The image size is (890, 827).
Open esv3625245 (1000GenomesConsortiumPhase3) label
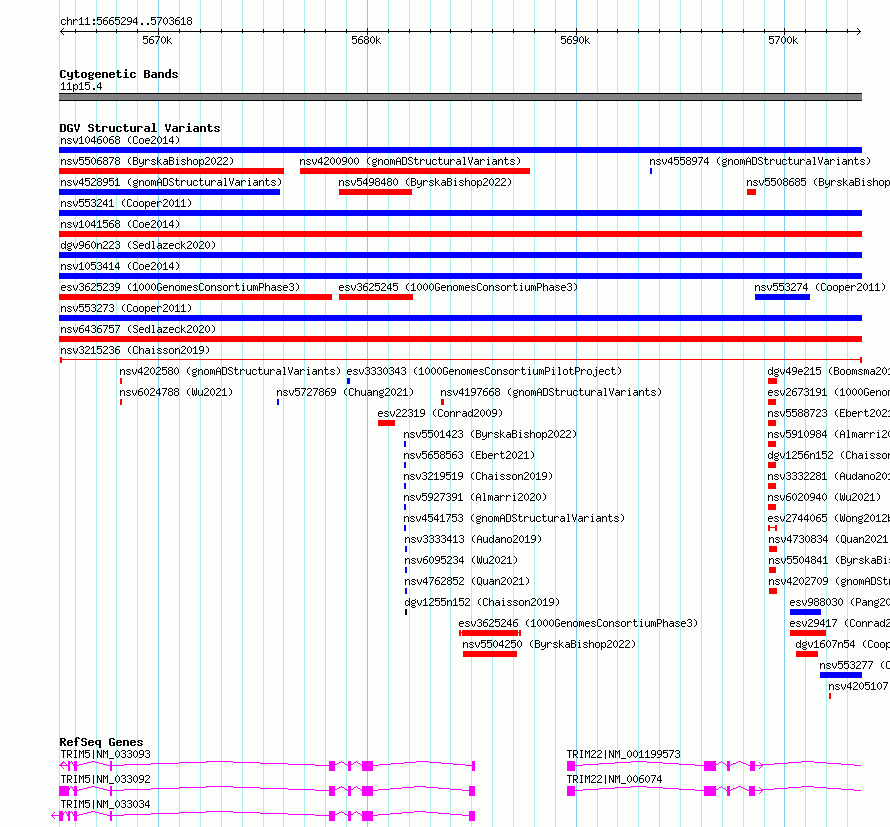click(458, 287)
